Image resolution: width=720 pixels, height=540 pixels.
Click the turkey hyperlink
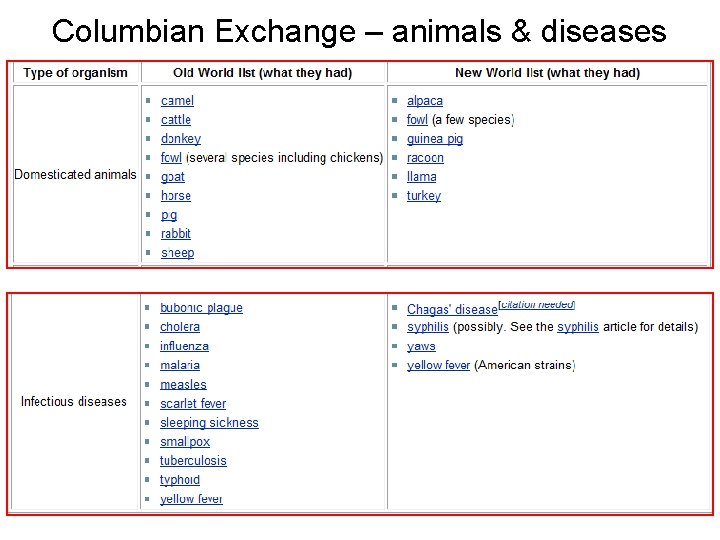(424, 196)
